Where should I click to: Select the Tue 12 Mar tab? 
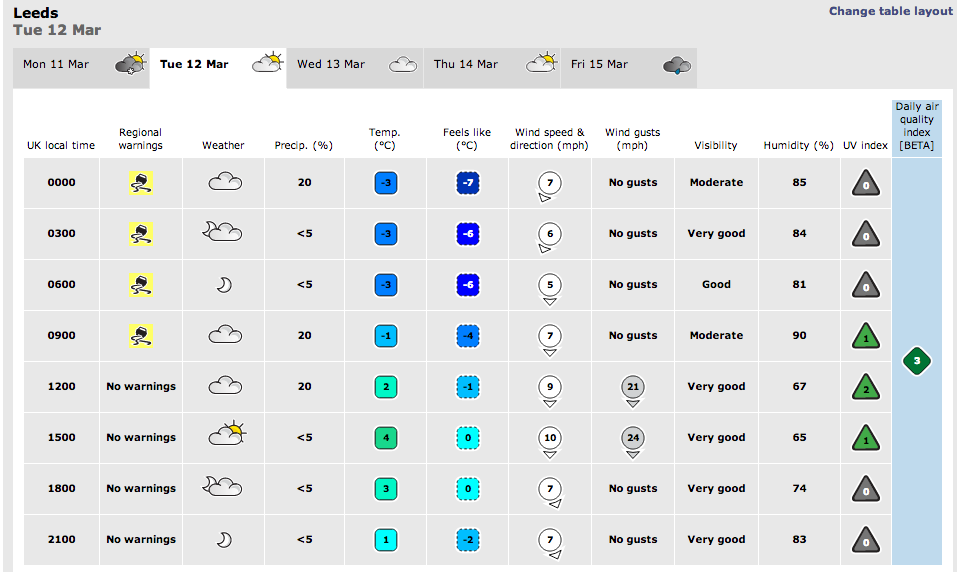[218, 68]
